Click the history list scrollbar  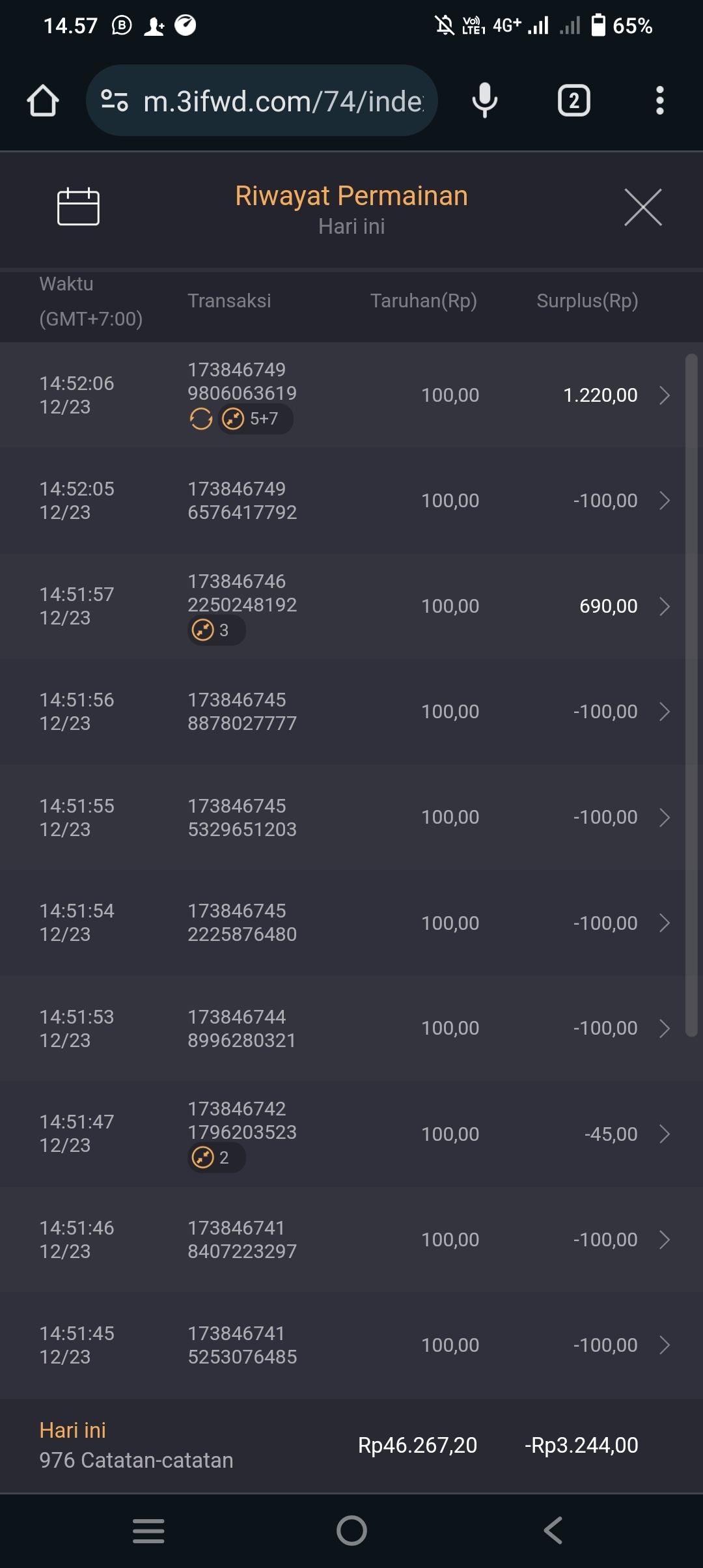[x=691, y=695]
